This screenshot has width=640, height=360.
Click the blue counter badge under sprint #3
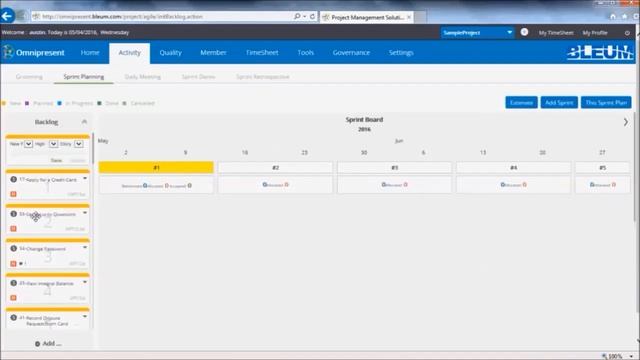click(384, 184)
